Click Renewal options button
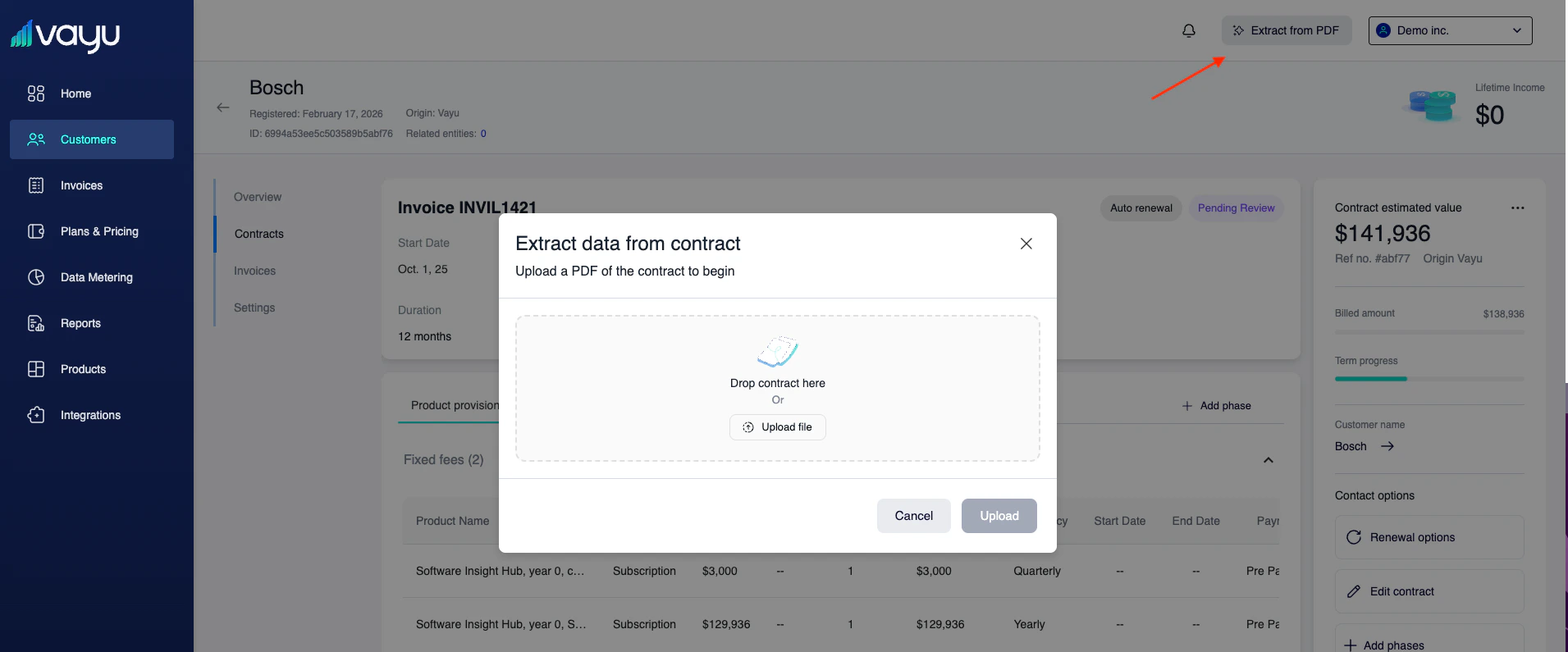 [1429, 537]
